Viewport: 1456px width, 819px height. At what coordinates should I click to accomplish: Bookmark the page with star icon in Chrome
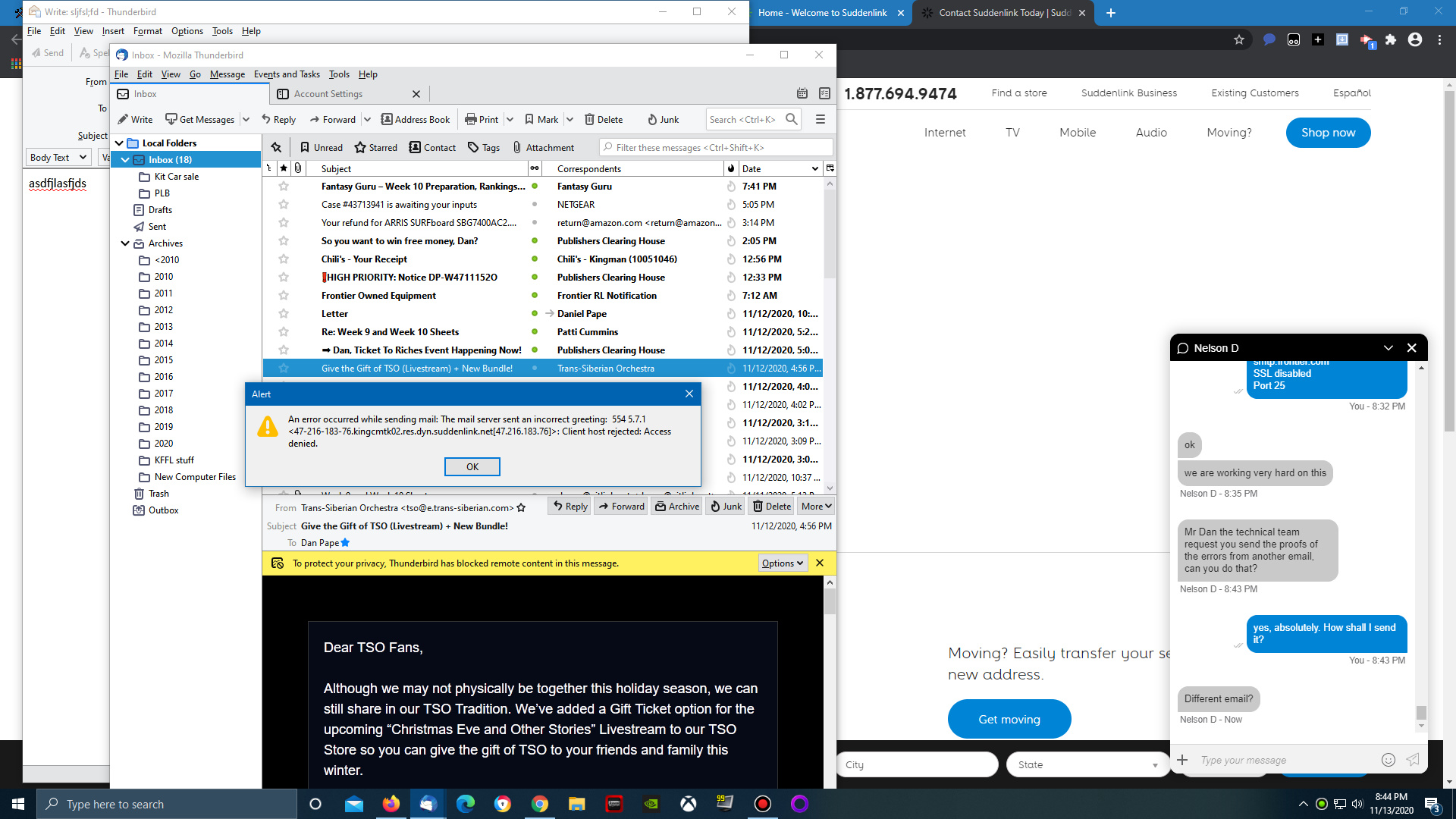1239,39
